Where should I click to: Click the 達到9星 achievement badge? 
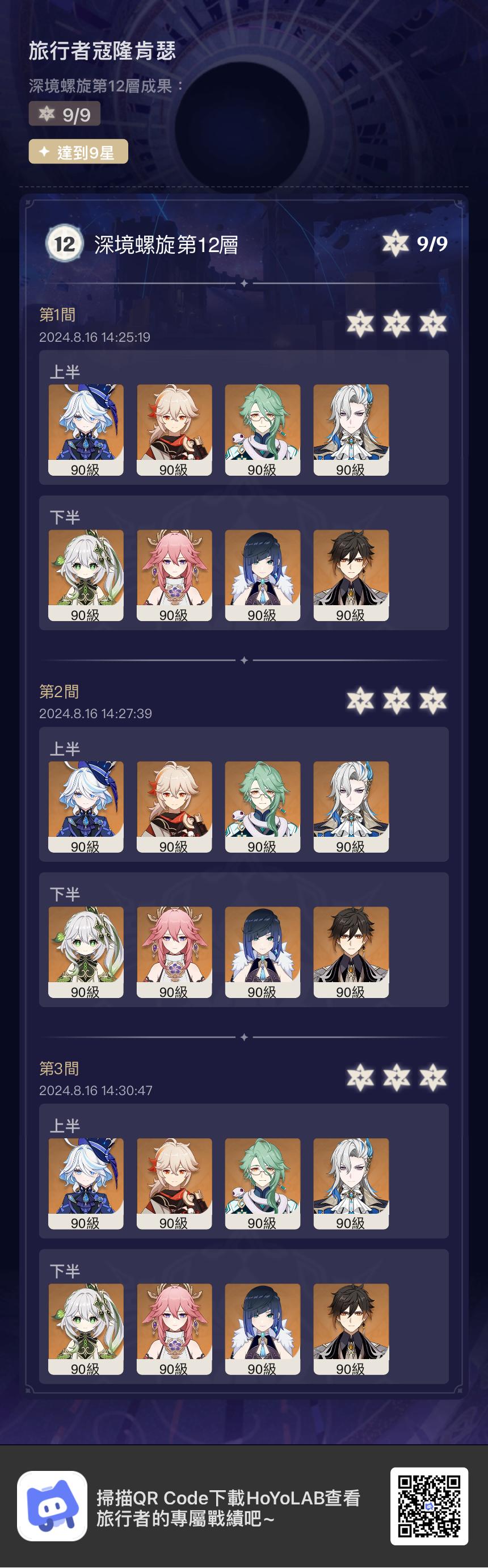[x=78, y=152]
